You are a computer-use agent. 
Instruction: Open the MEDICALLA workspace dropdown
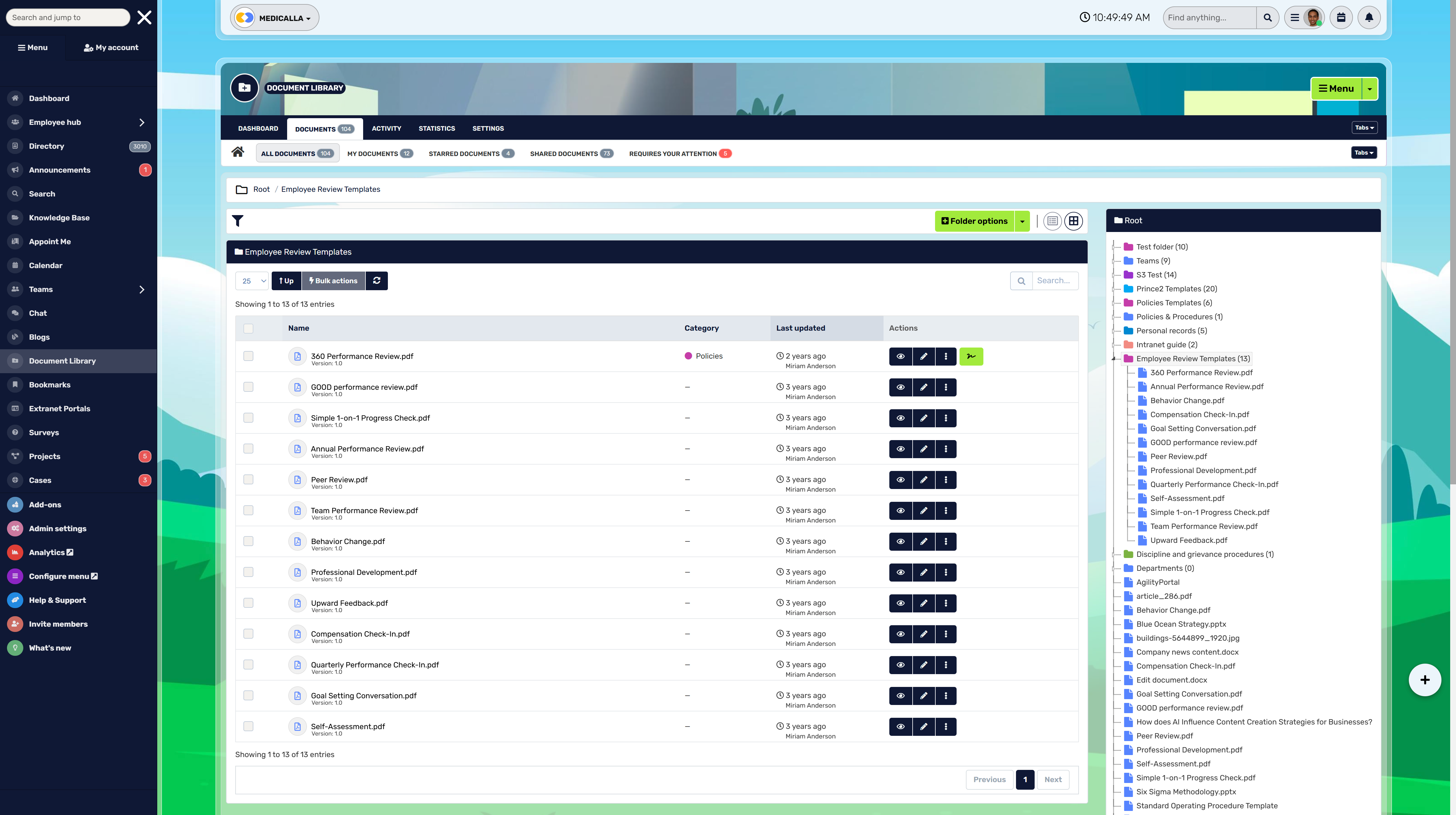275,17
